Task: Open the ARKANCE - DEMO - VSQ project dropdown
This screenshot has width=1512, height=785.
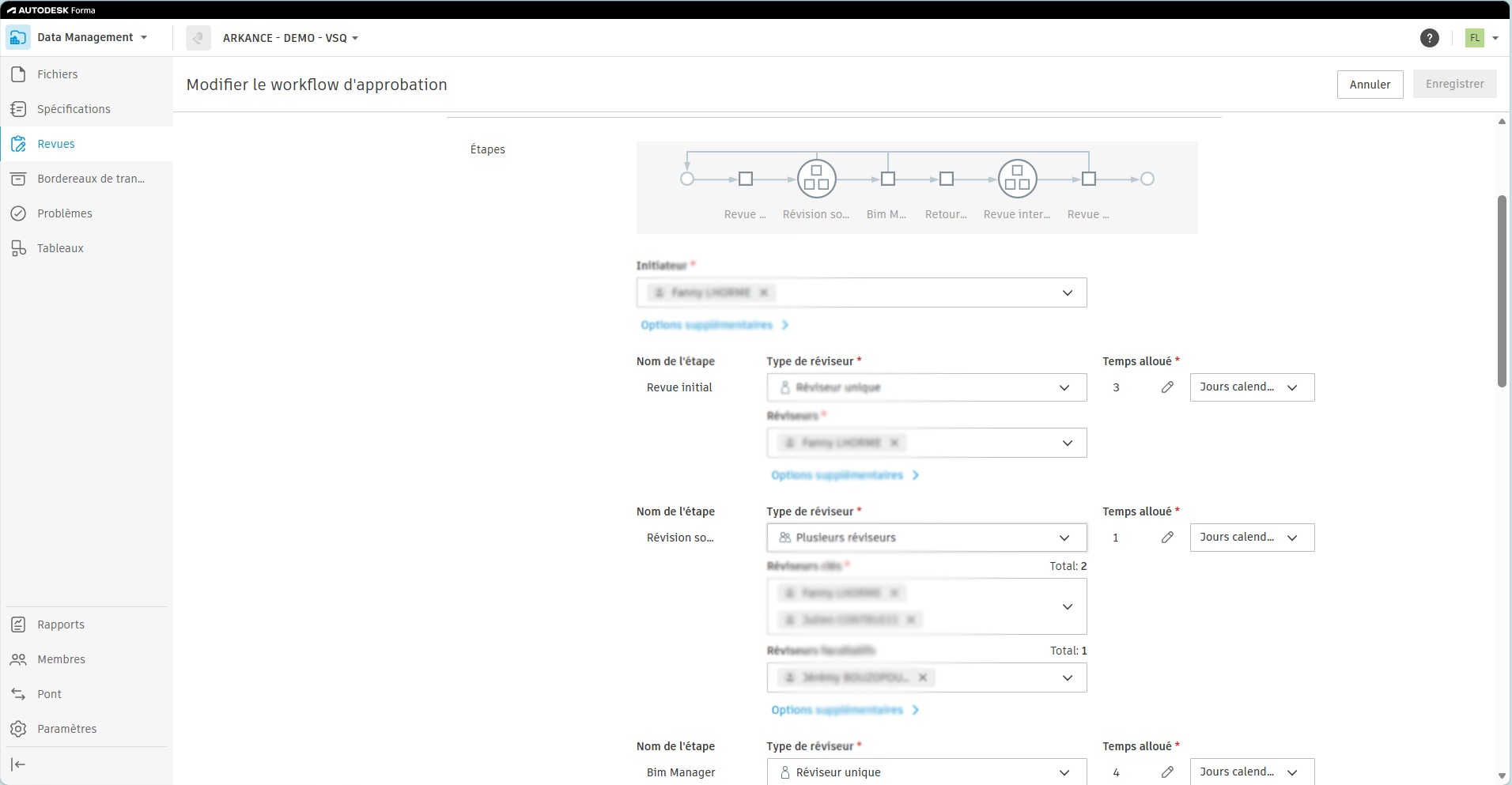Action: [355, 38]
